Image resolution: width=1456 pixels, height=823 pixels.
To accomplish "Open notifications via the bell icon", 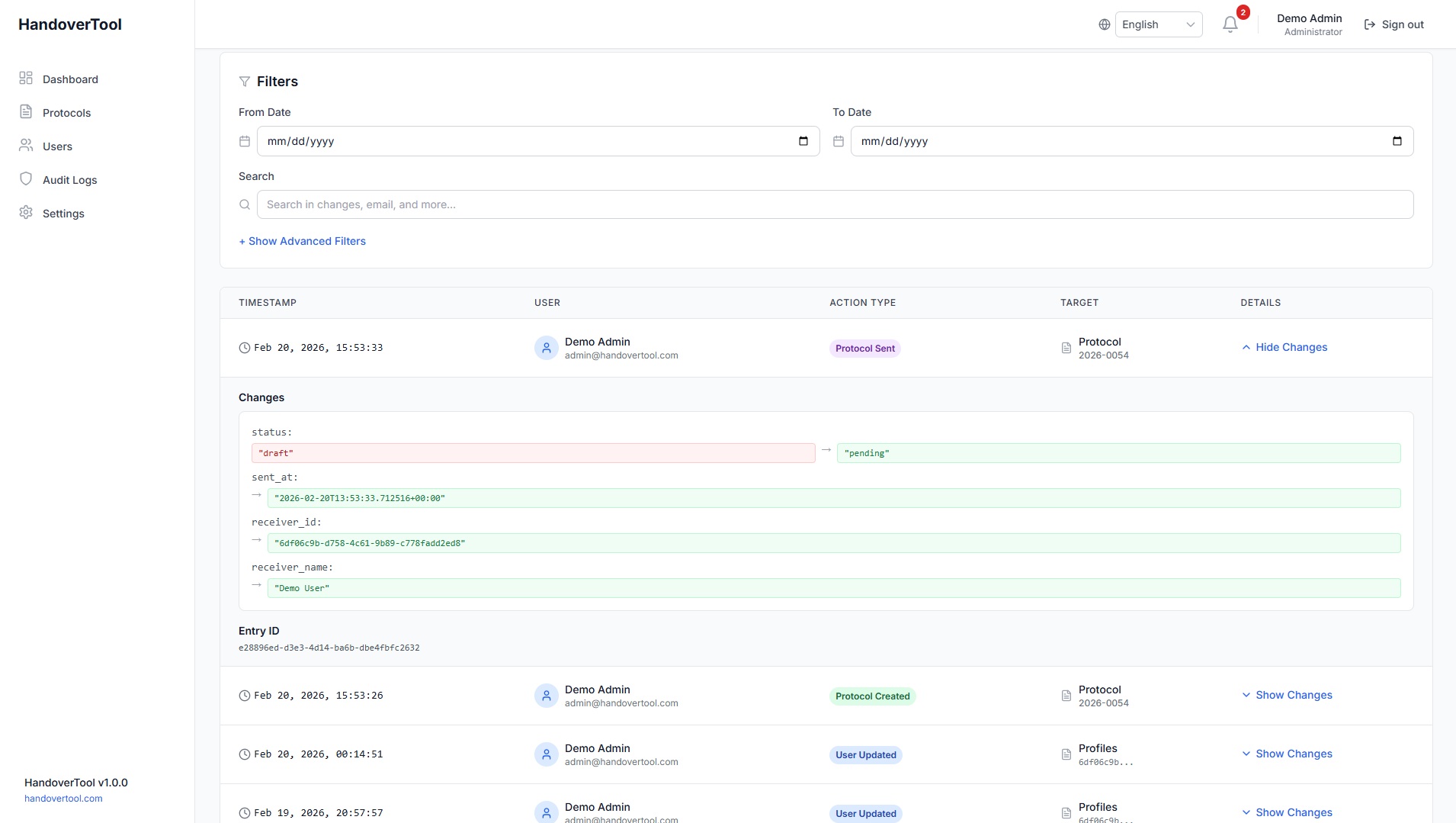I will tap(1230, 24).
